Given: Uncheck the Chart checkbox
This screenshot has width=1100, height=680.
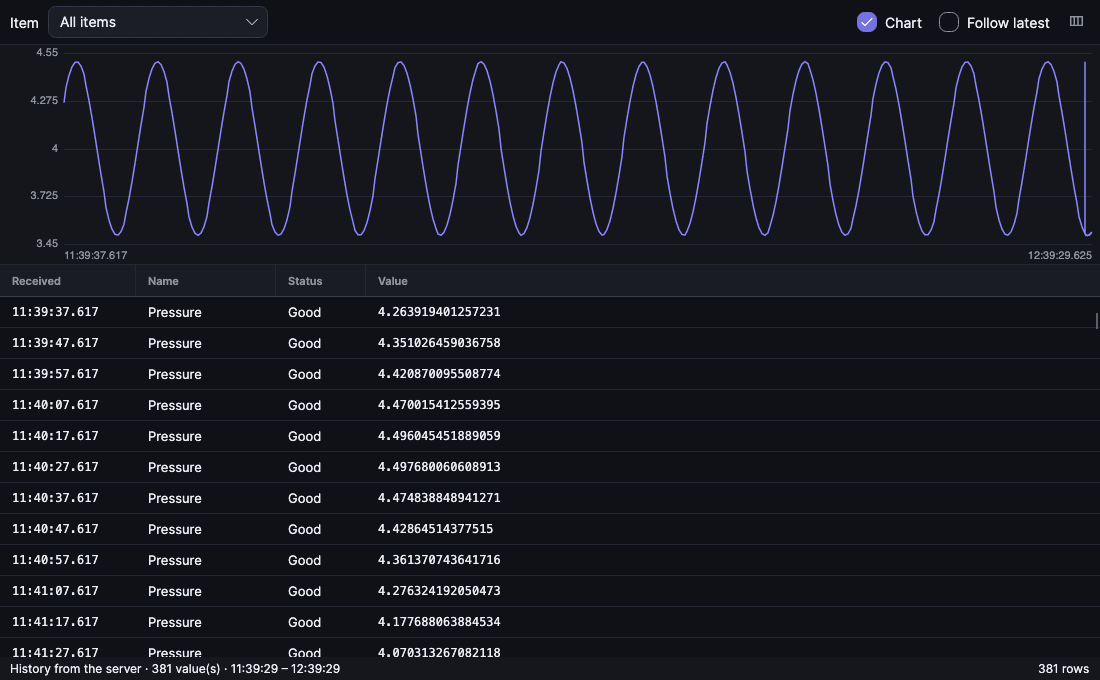Looking at the screenshot, I should [866, 22].
